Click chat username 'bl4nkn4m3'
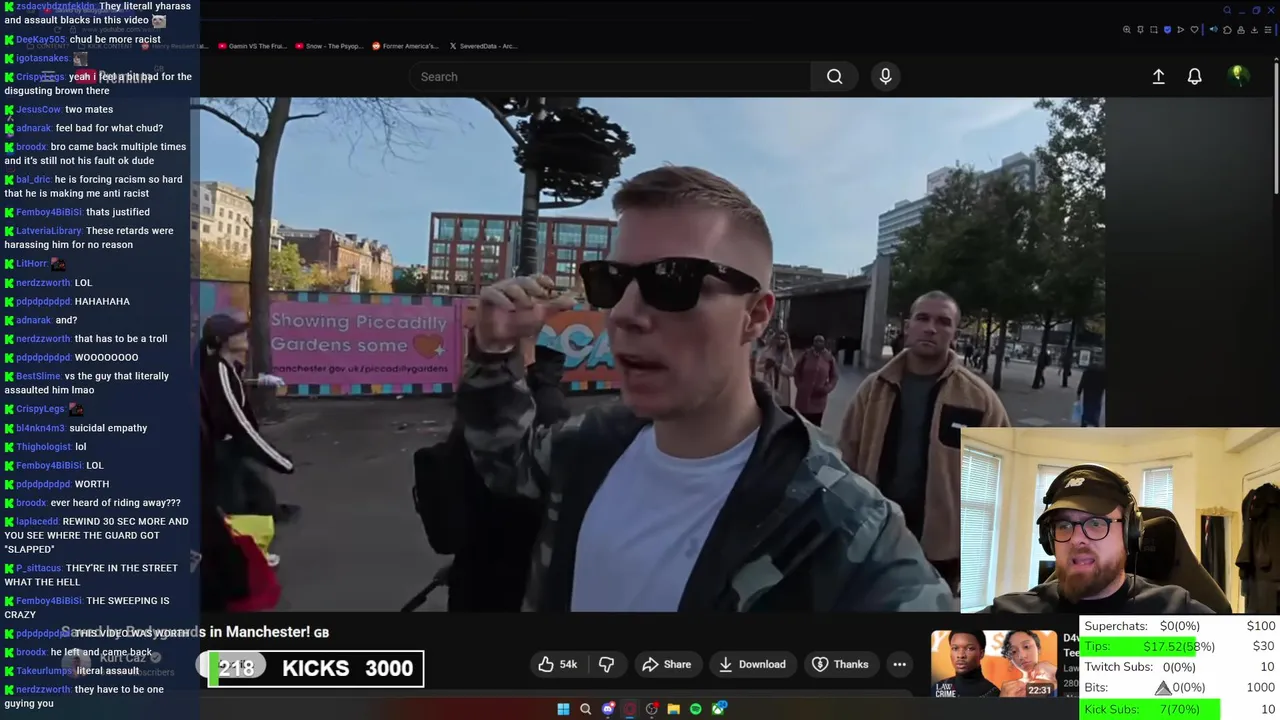Screen dimensions: 1280x720 [40, 428]
